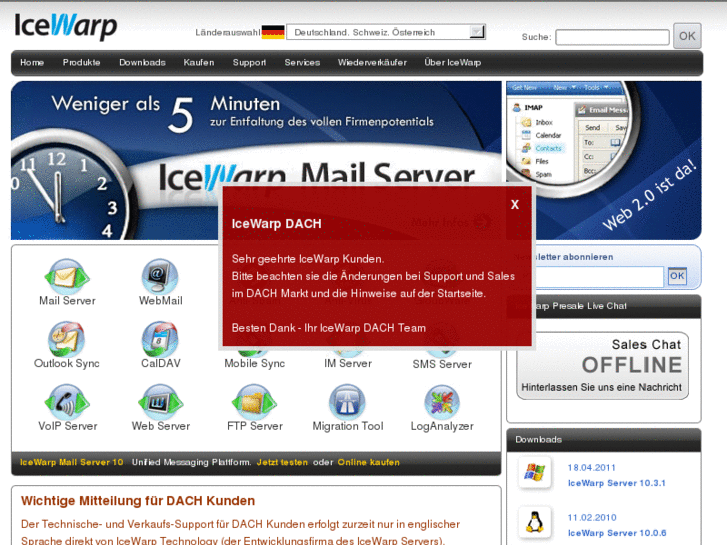Open the CalDAV product icon
Viewport: 727px width, 545px height.
pos(160,339)
